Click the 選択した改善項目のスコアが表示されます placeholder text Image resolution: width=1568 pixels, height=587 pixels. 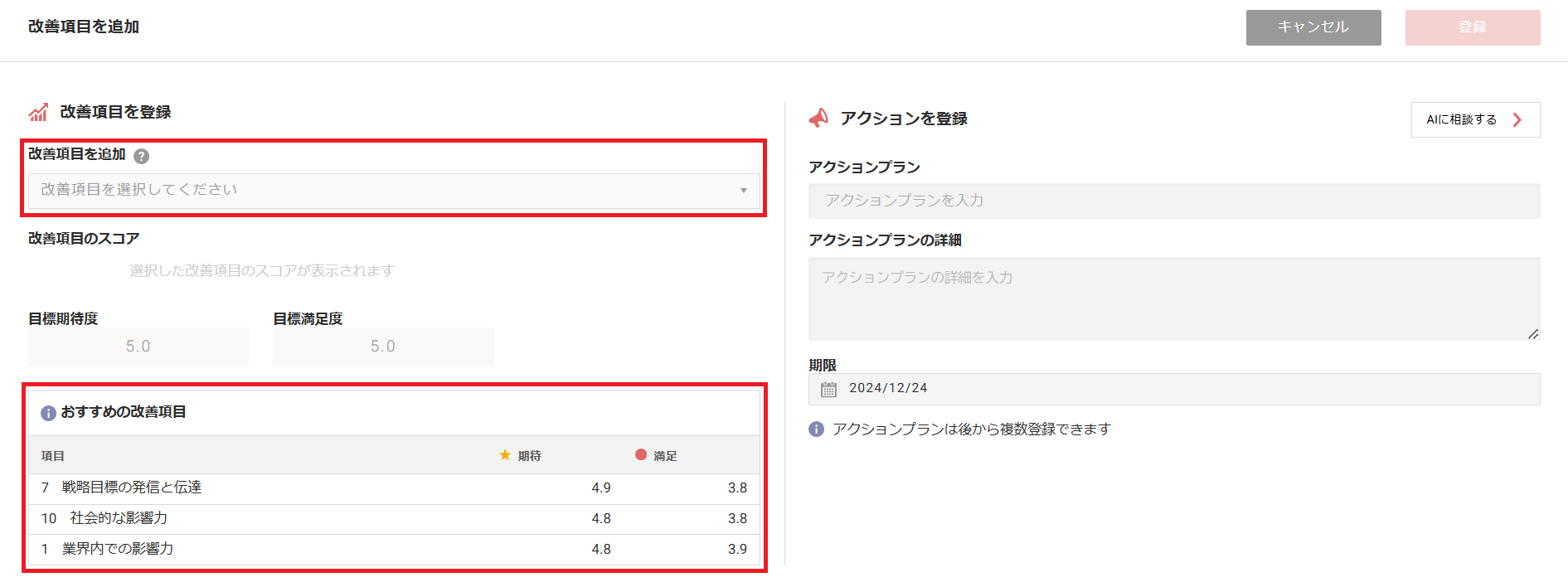[x=261, y=271]
